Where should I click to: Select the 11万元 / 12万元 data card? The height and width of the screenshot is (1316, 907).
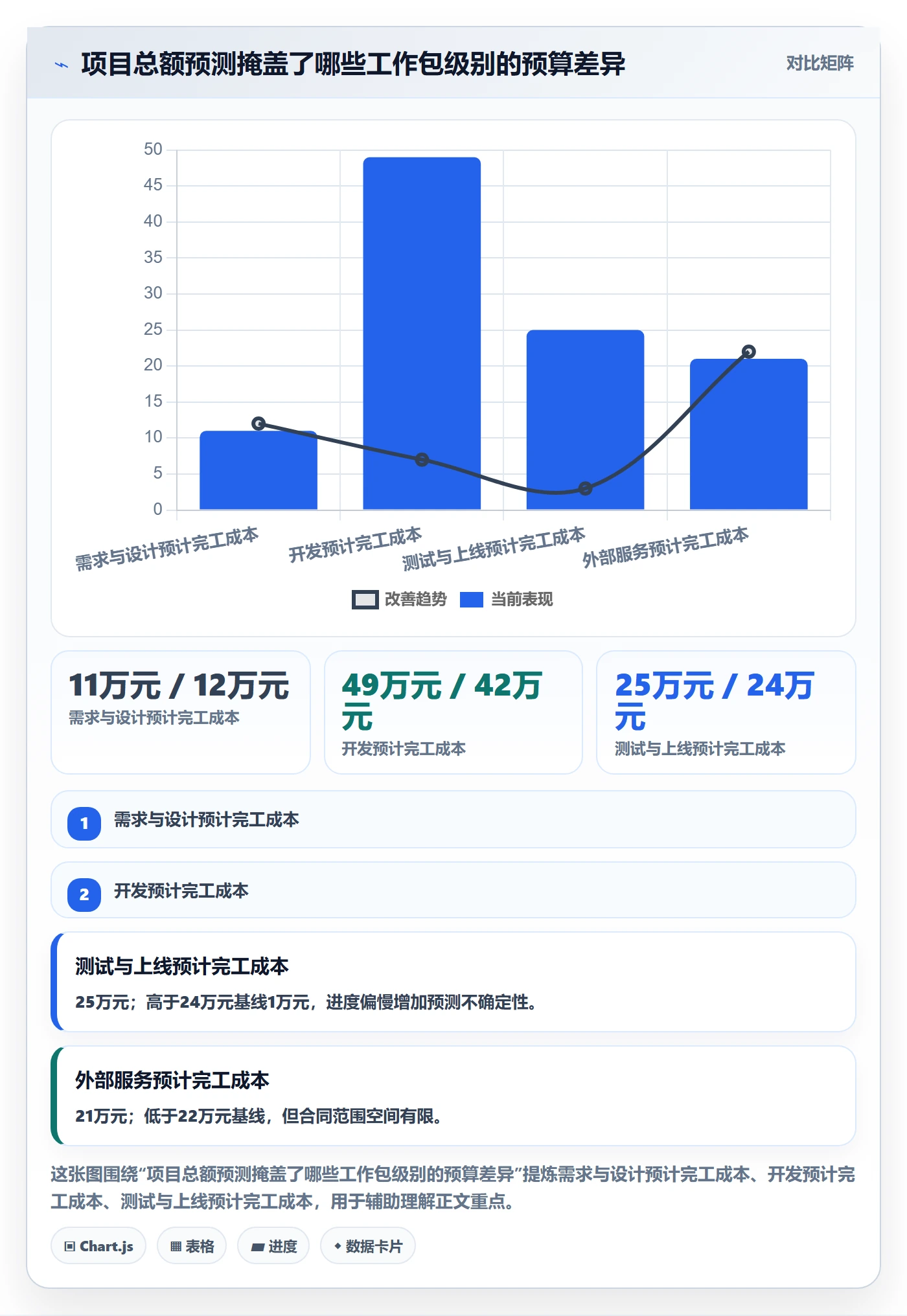pos(181,712)
